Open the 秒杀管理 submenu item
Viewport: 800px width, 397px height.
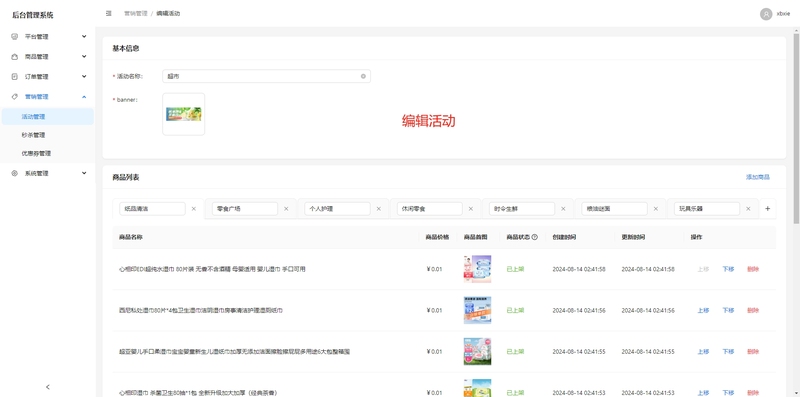pos(47,135)
